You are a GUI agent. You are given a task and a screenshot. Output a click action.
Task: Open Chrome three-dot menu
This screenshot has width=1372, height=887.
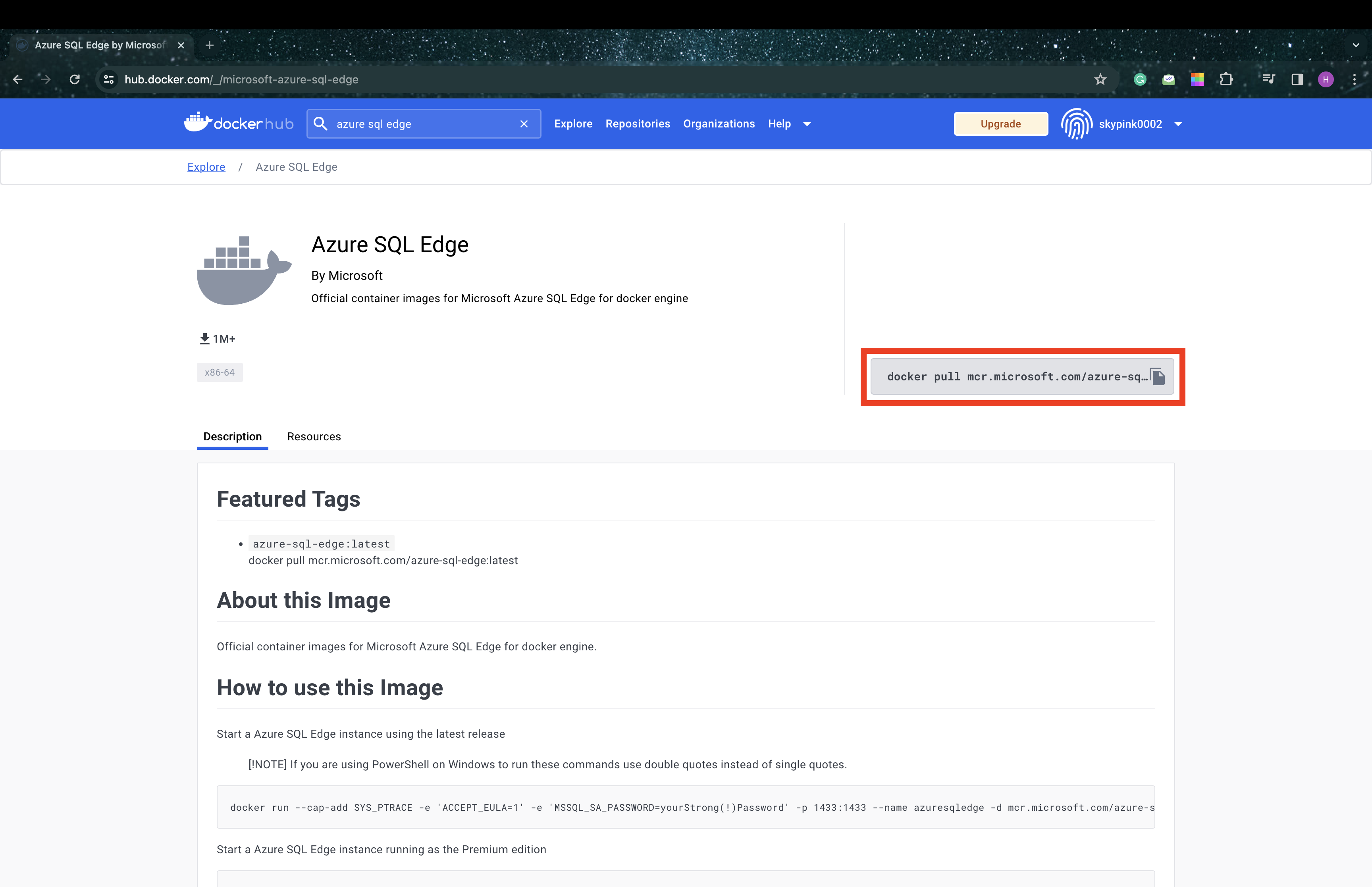coord(1354,79)
